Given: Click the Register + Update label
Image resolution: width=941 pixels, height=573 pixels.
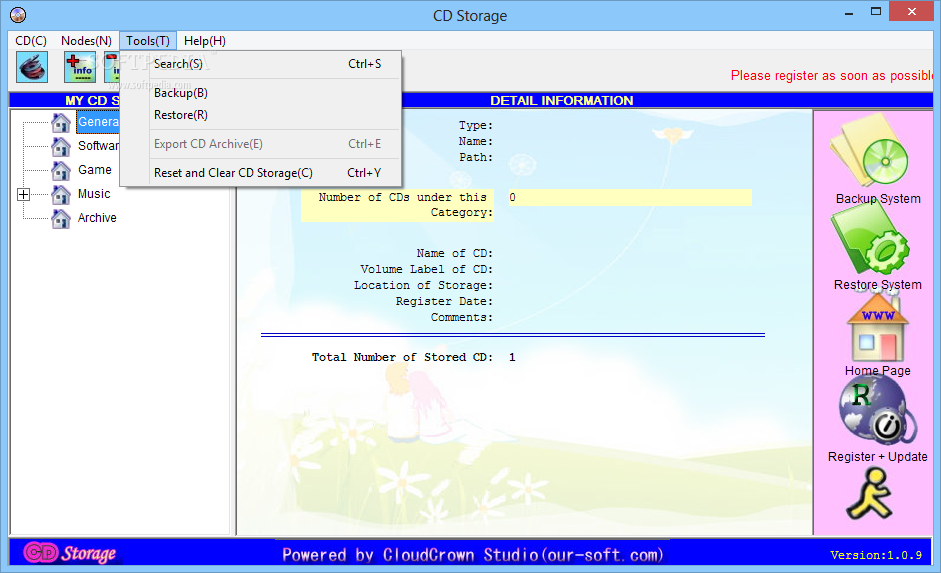Looking at the screenshot, I should tap(878, 457).
